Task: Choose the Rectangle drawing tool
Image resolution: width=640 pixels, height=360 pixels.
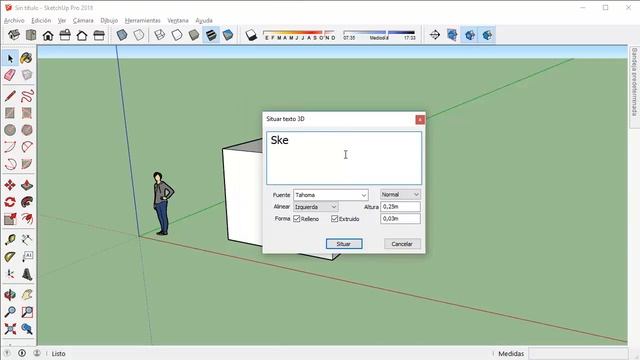Action: [10, 113]
